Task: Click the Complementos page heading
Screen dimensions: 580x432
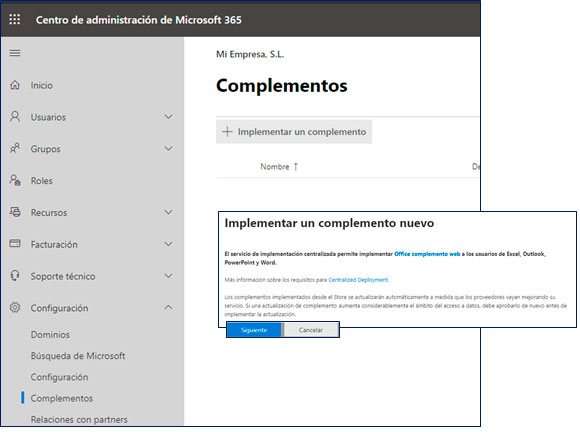Action: 282,85
